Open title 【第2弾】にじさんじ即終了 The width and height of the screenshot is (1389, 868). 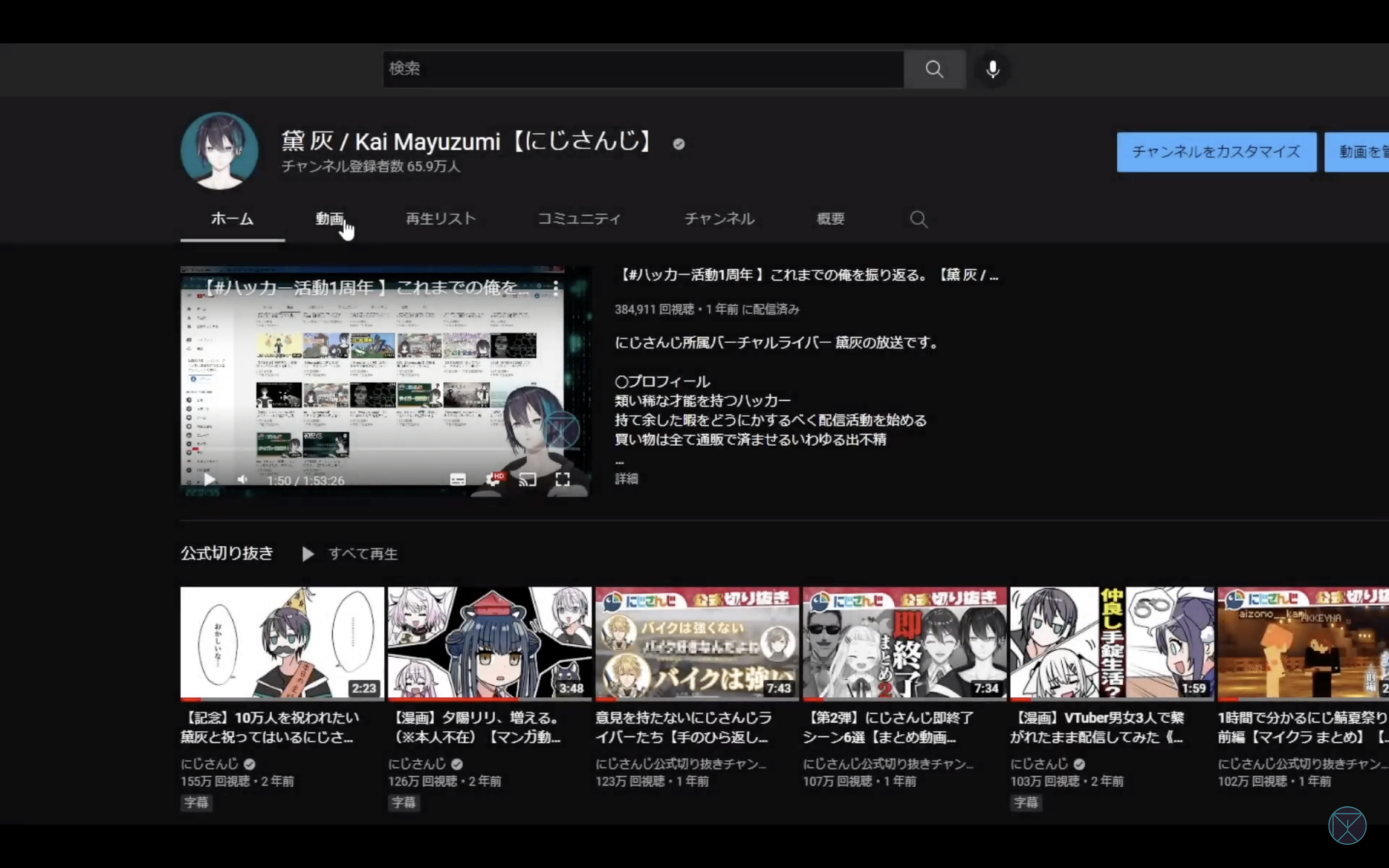(x=888, y=727)
